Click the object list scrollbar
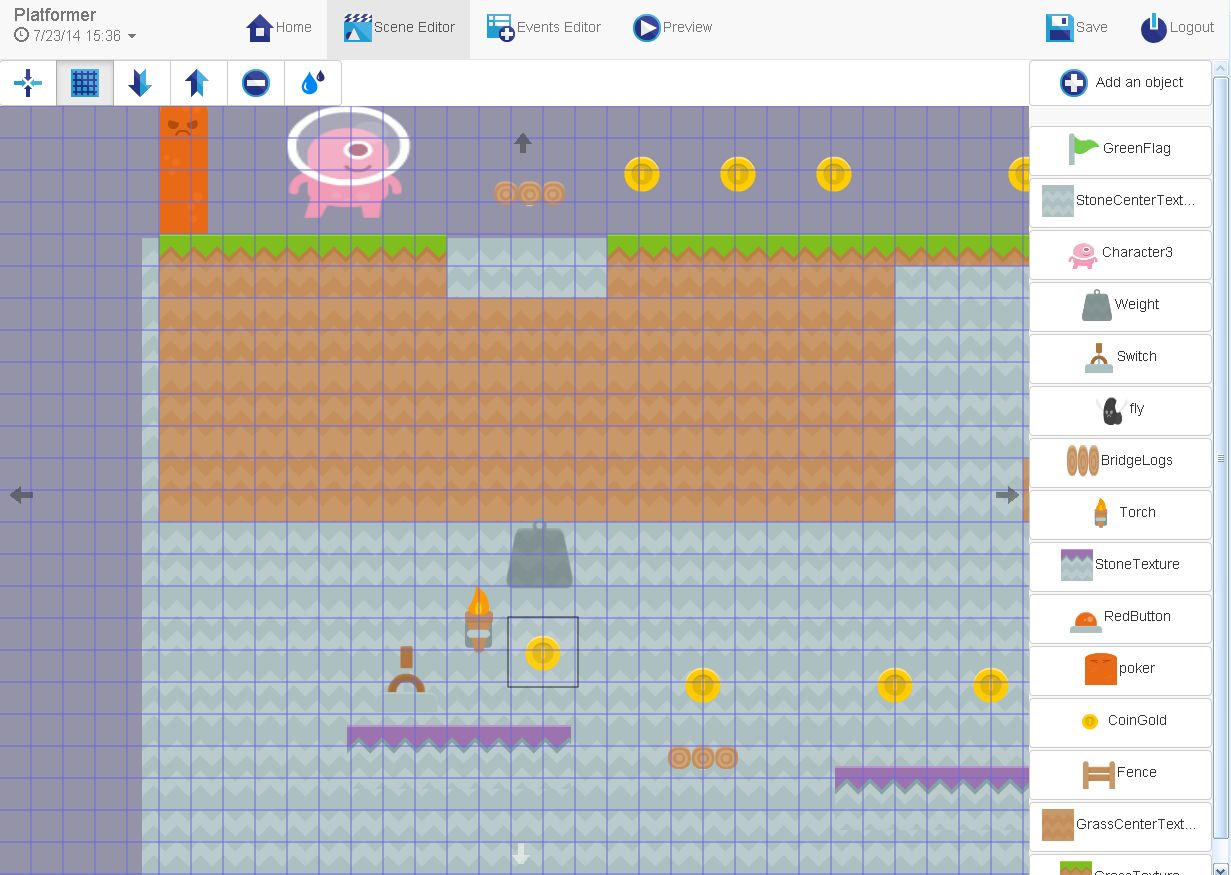 (1220, 457)
